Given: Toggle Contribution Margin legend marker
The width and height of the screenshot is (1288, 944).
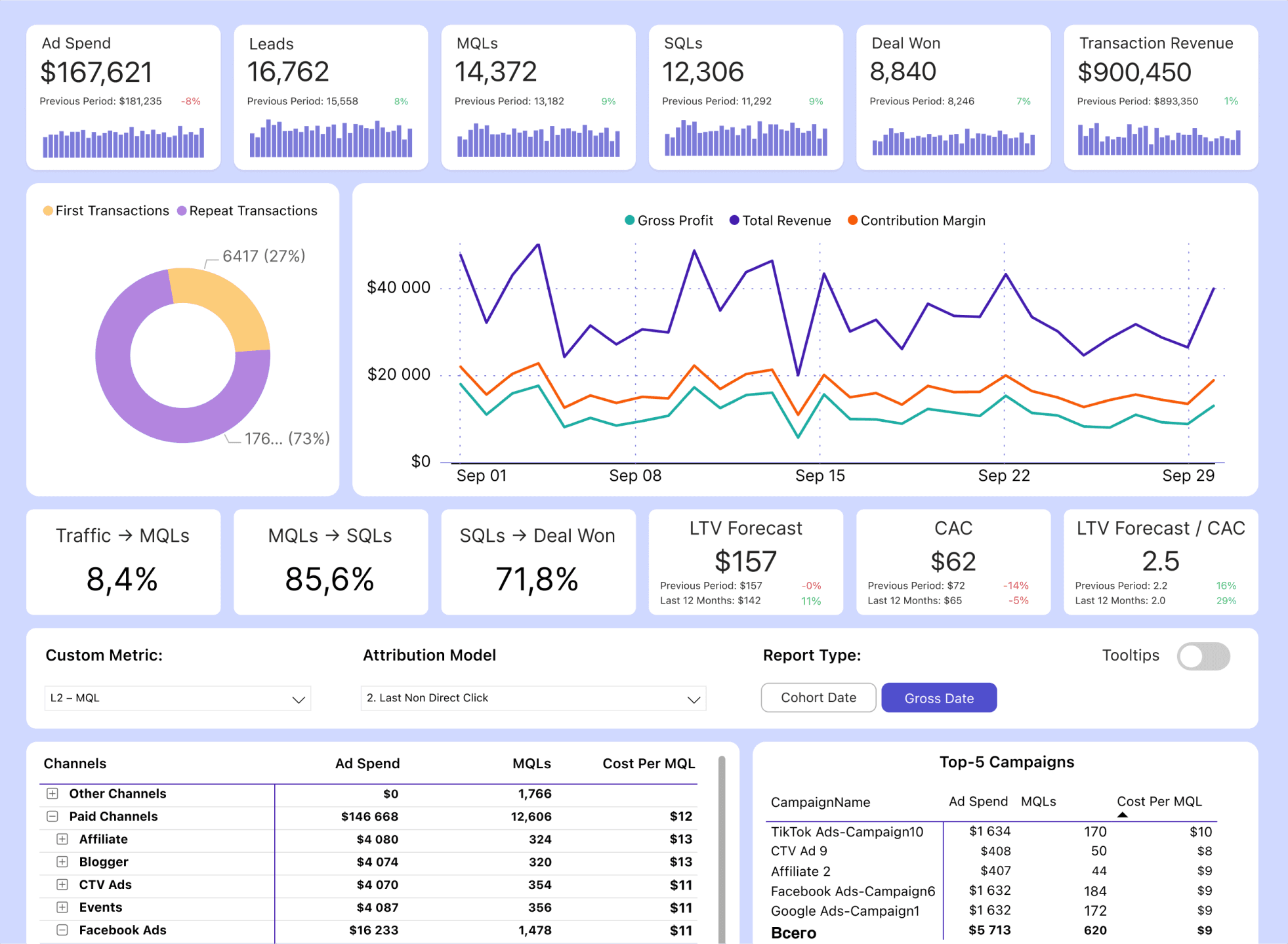Looking at the screenshot, I should click(x=853, y=220).
